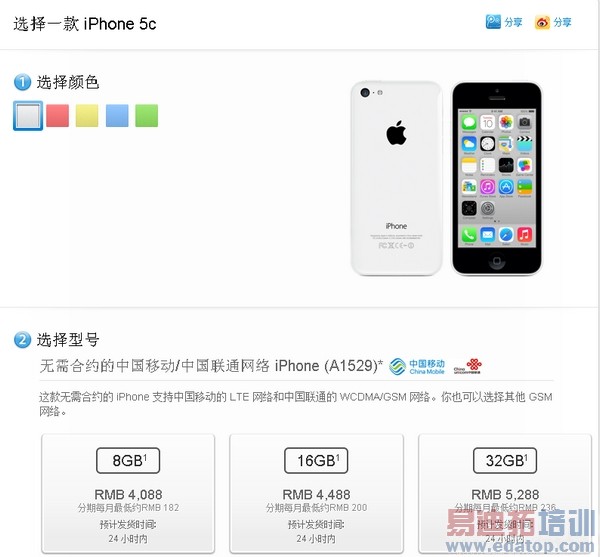Click the Sina 分享 share link

coord(562,23)
